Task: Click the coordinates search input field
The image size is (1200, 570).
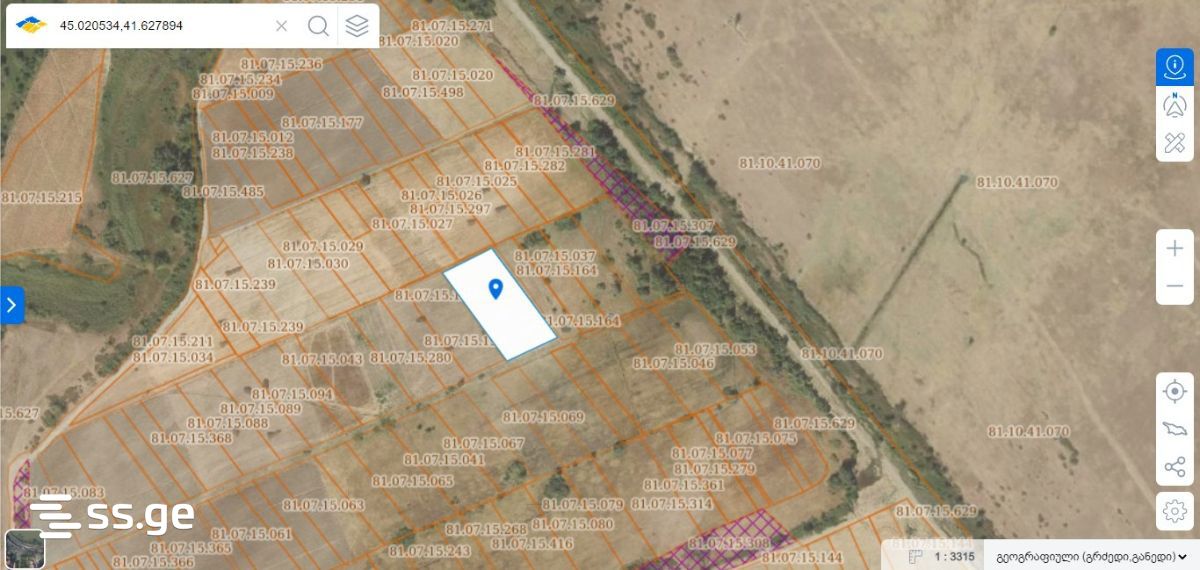Action: [160, 26]
